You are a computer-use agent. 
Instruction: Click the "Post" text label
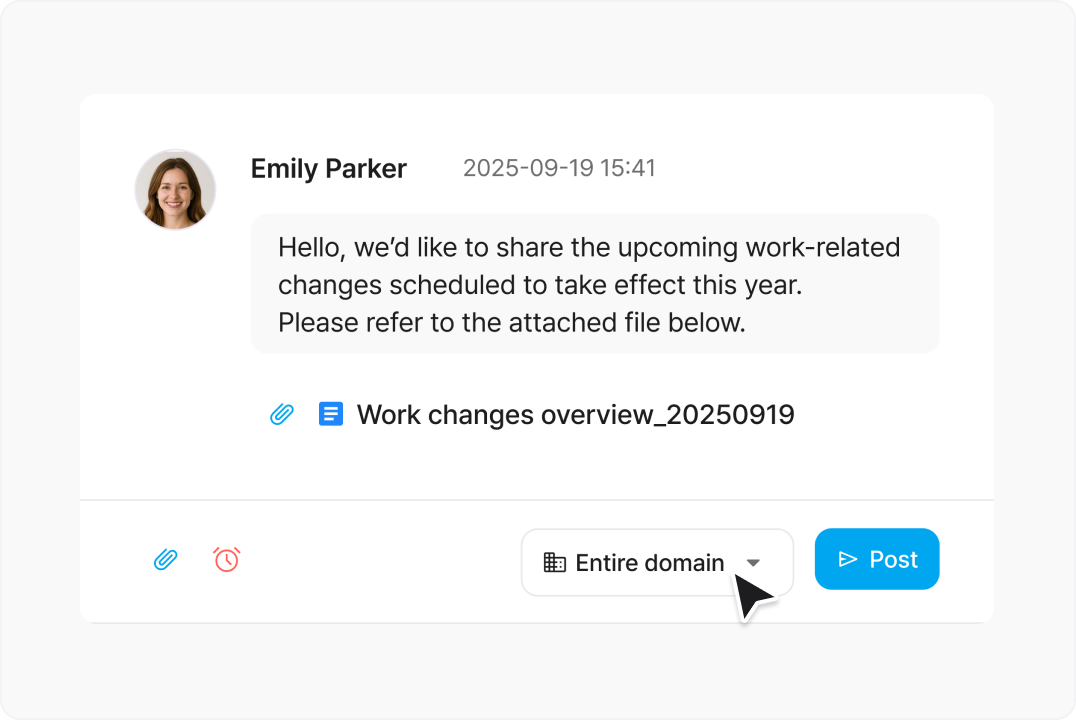[893, 559]
